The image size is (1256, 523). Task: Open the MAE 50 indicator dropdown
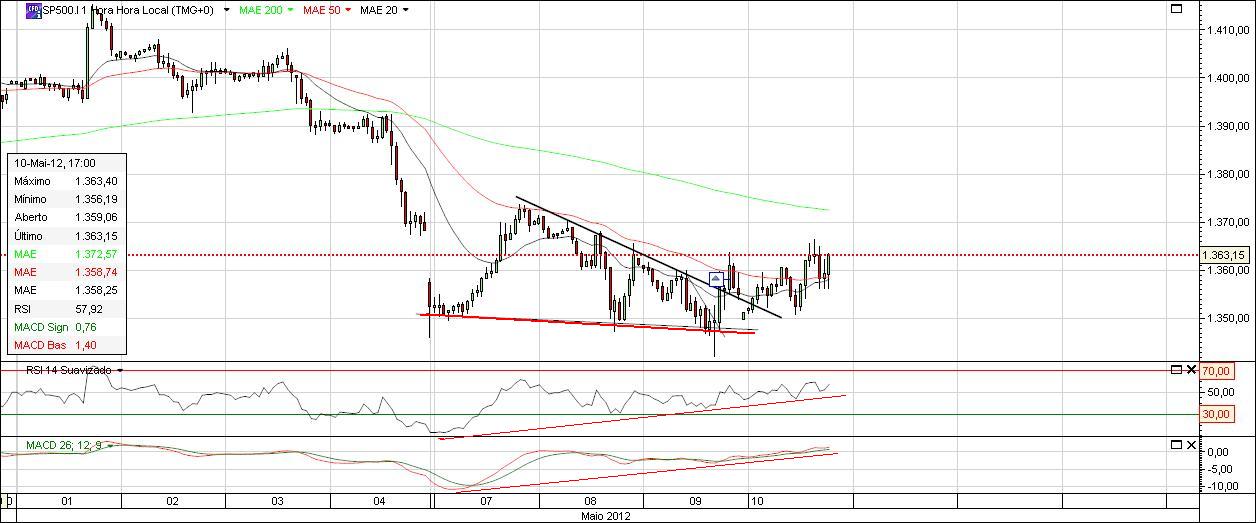click(348, 10)
